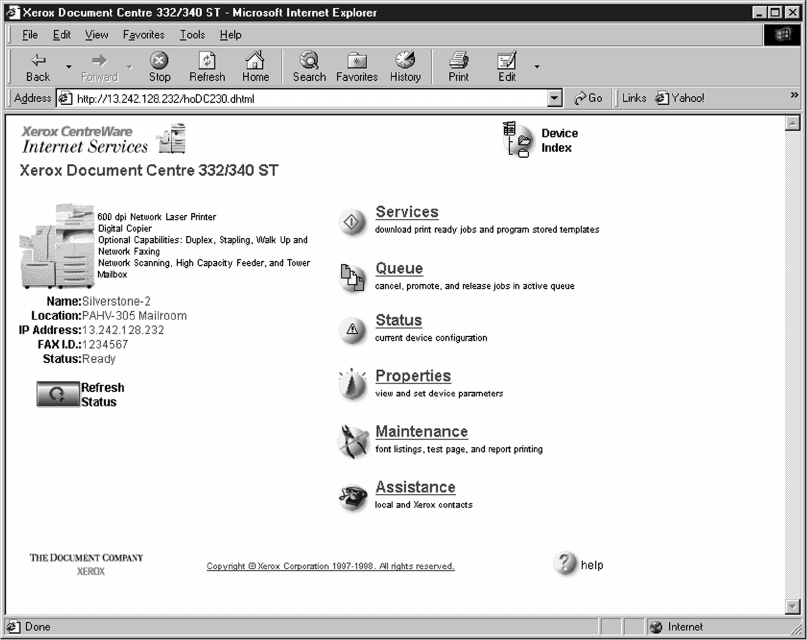Open the File menu
Viewport: 807px width, 640px height.
[x=30, y=34]
